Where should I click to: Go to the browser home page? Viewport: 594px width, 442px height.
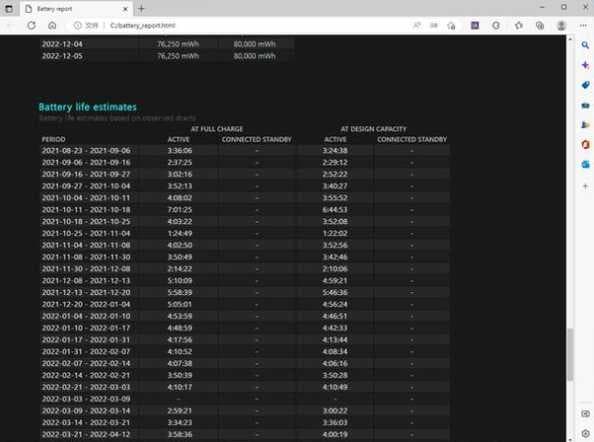(52, 25)
